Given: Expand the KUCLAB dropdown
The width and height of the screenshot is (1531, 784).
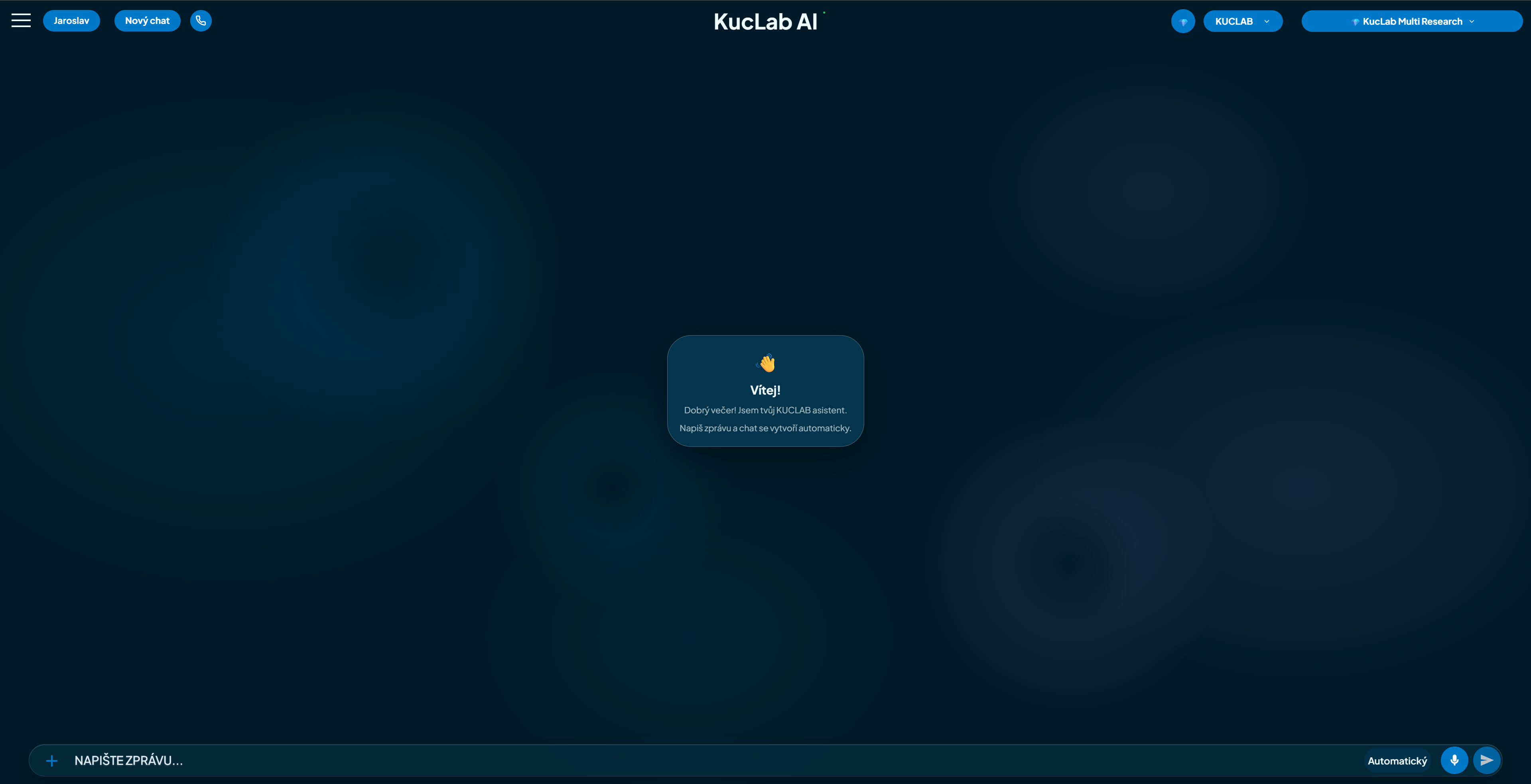Looking at the screenshot, I should point(1243,22).
